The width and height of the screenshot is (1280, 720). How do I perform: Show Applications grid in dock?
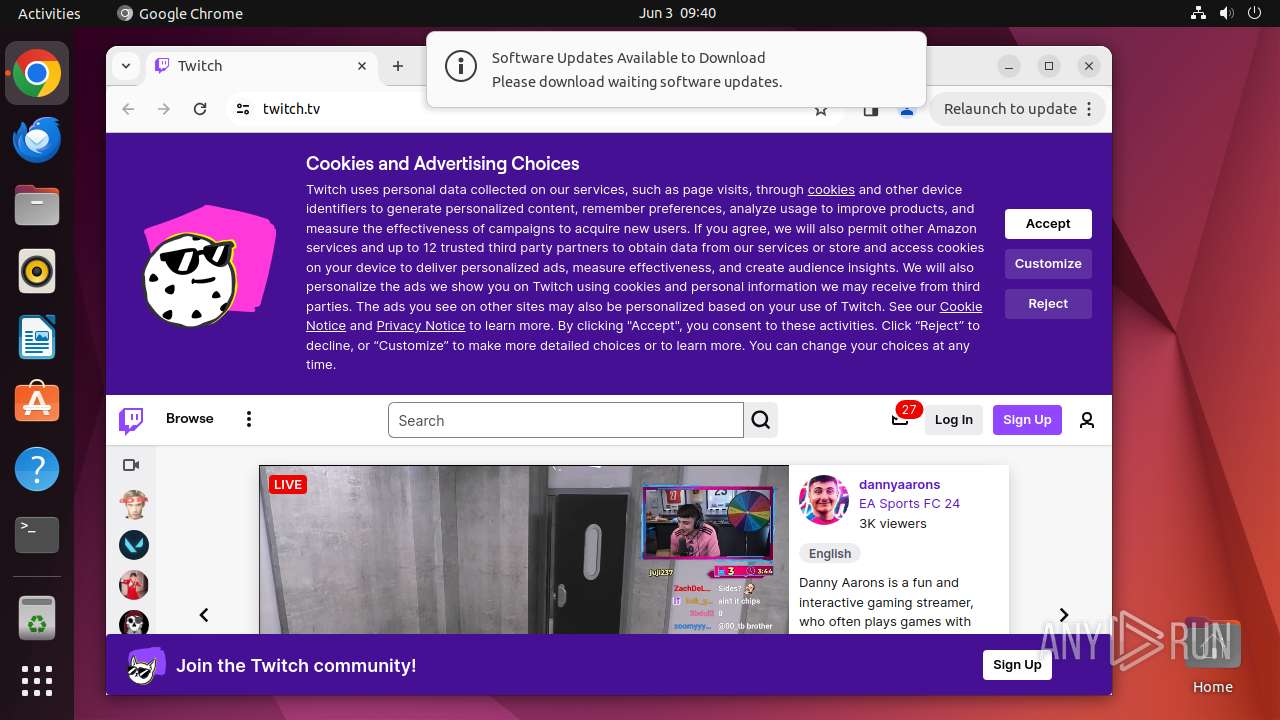(37, 681)
